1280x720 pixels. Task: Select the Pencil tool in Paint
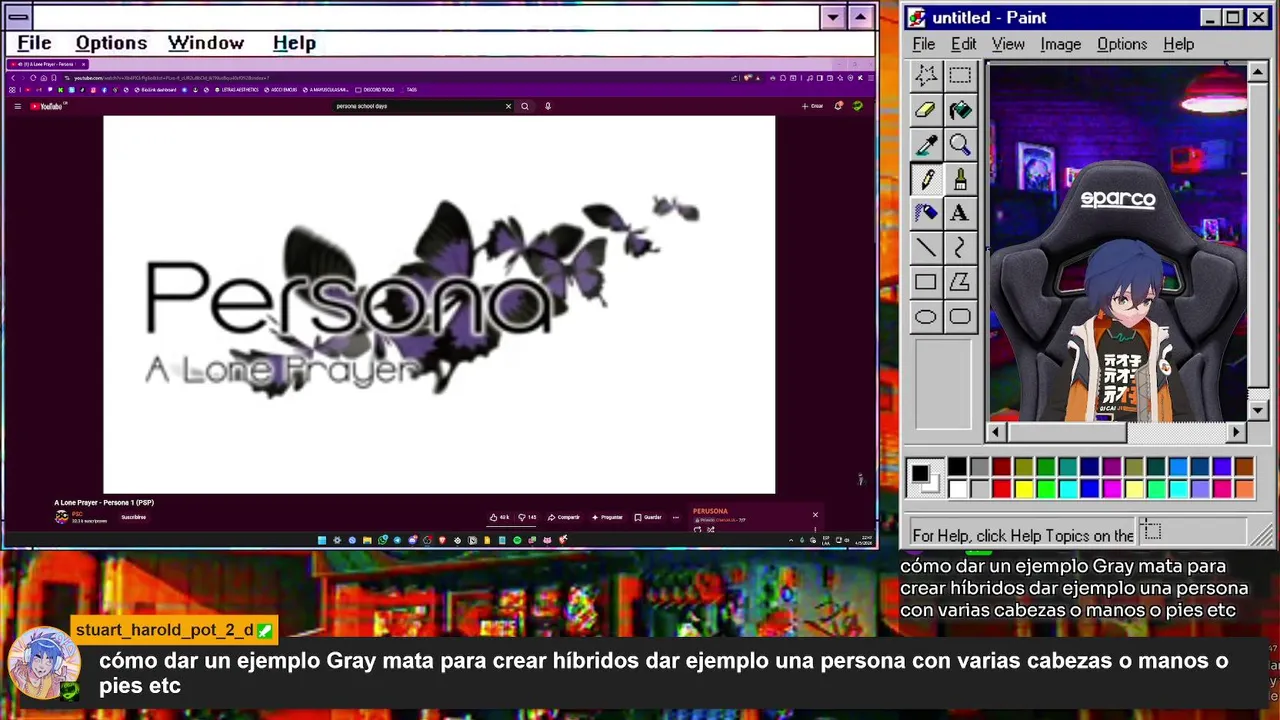pos(926,179)
